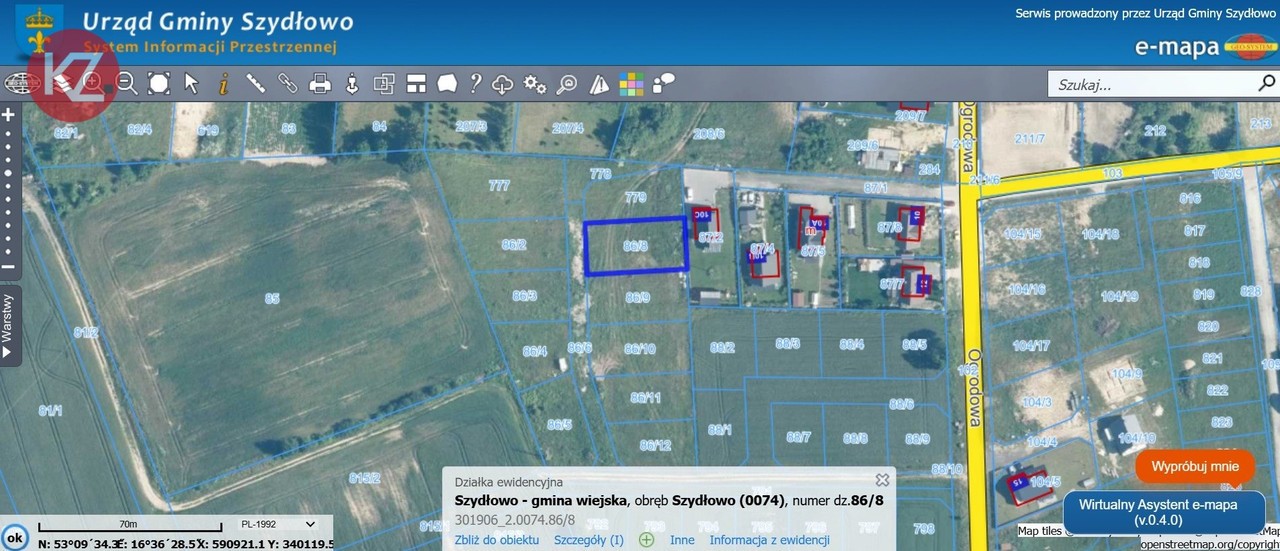
Task: Click parcel label 211/7
Action: point(1028,138)
